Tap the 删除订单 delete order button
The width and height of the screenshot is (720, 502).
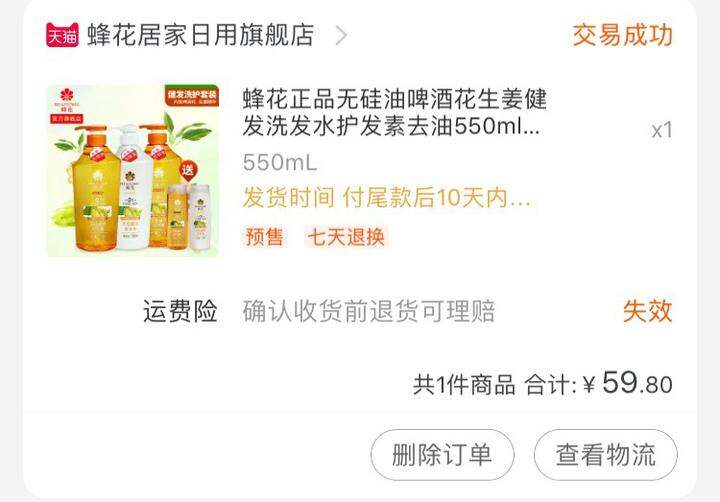pyautogui.click(x=442, y=455)
